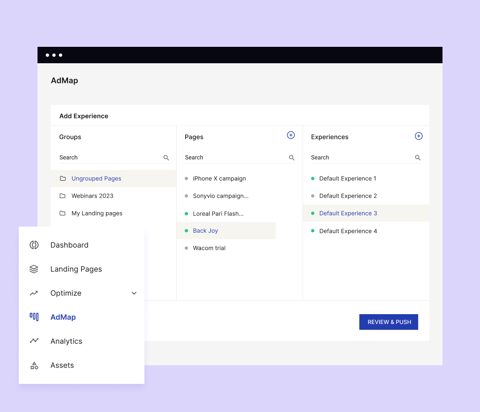Select Default Experience 3
The height and width of the screenshot is (412, 480).
click(366, 213)
